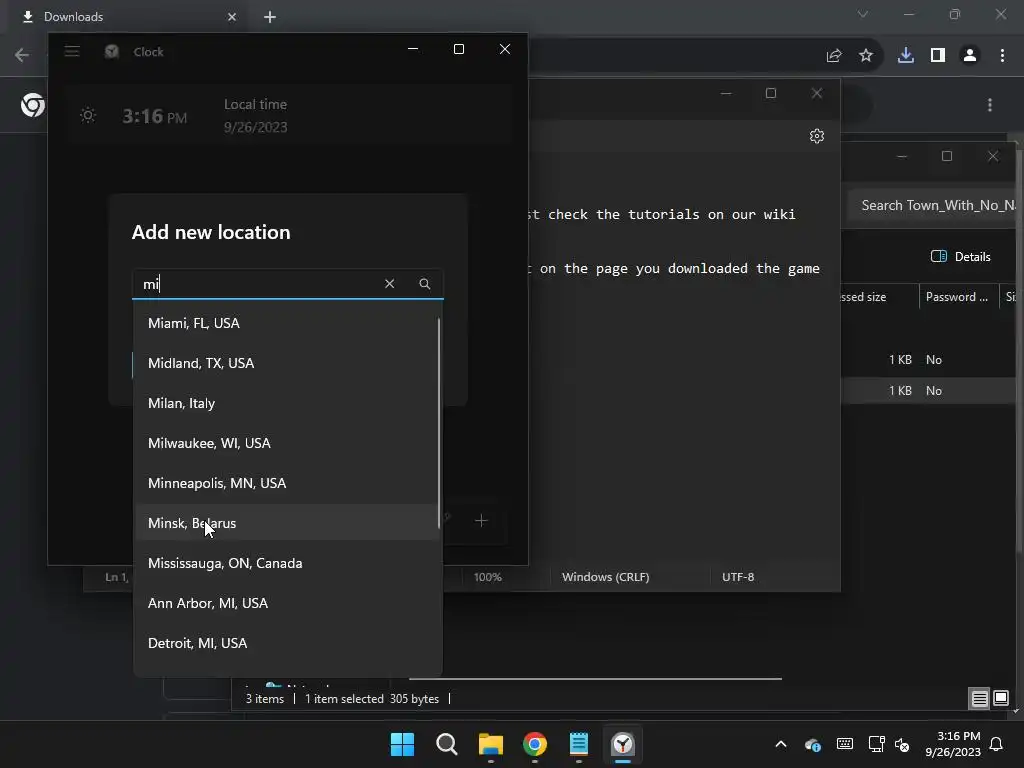Minimize the Clock window
The height and width of the screenshot is (768, 1024).
point(413,49)
